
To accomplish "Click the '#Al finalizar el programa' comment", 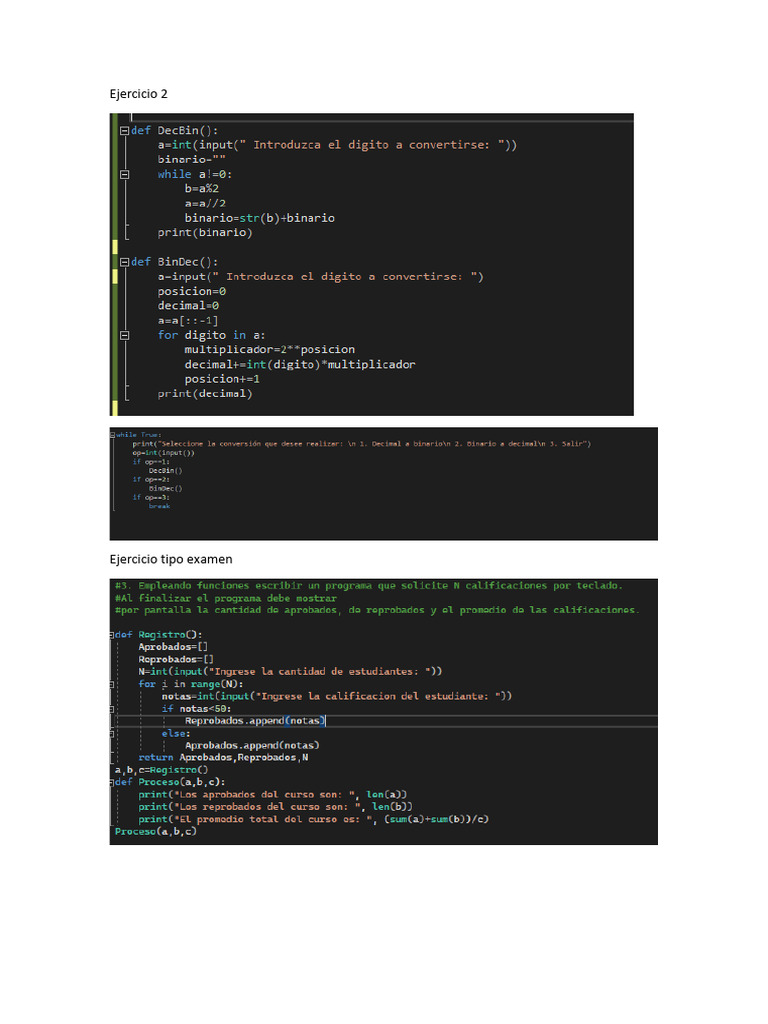I will 226,598.
